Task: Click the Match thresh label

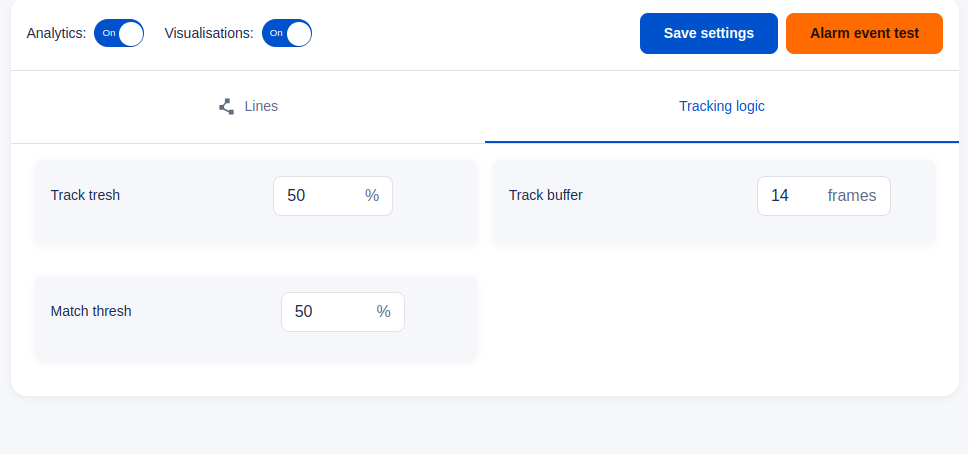Action: coord(91,311)
